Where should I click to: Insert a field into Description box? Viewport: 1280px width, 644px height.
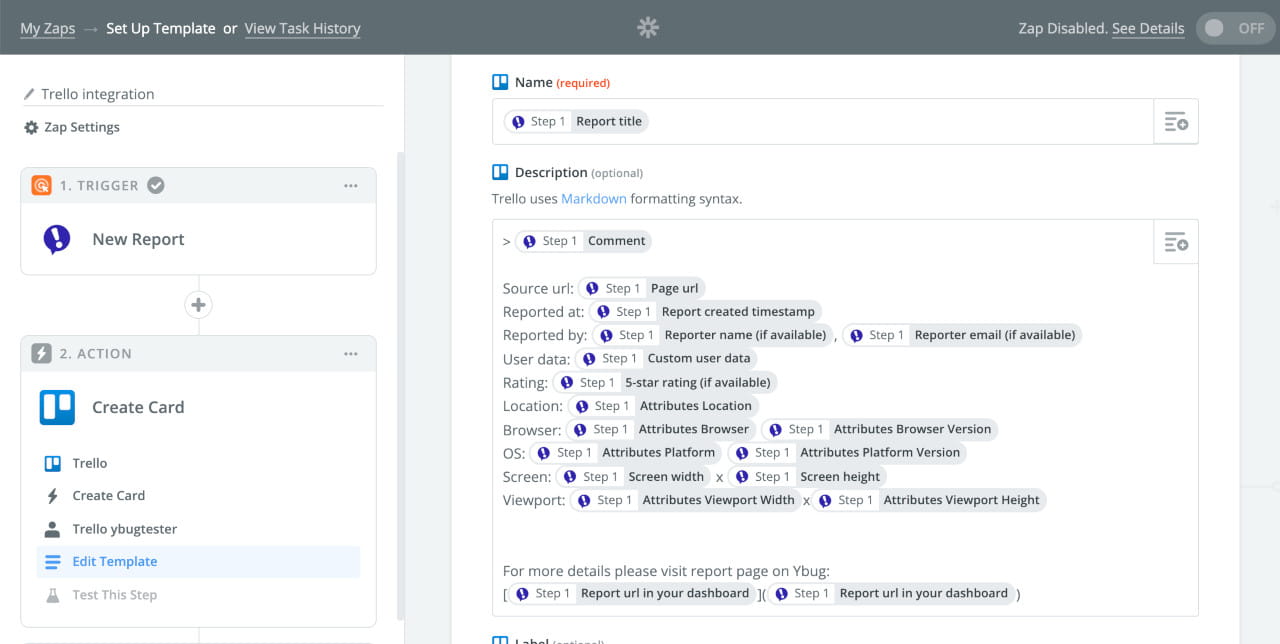coord(1176,241)
